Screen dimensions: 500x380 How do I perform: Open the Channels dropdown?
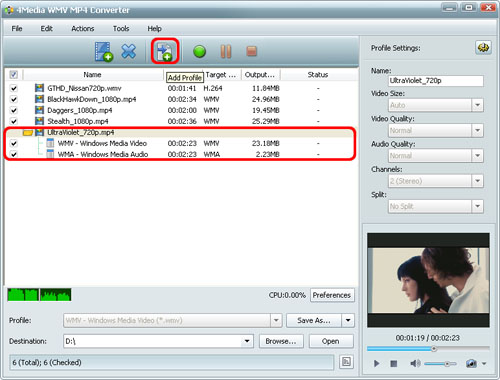(x=477, y=181)
